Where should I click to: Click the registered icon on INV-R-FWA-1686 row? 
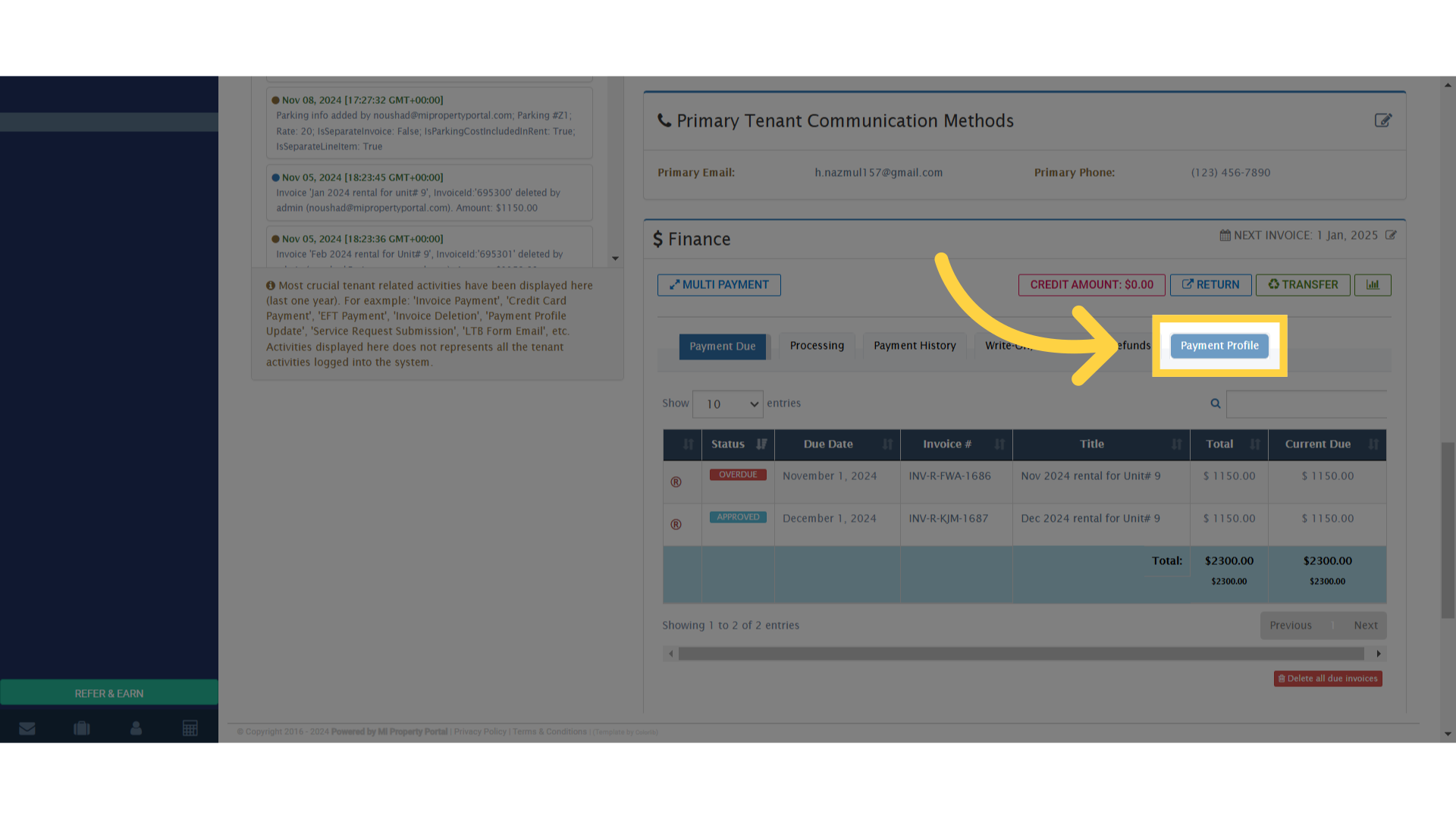click(x=676, y=482)
